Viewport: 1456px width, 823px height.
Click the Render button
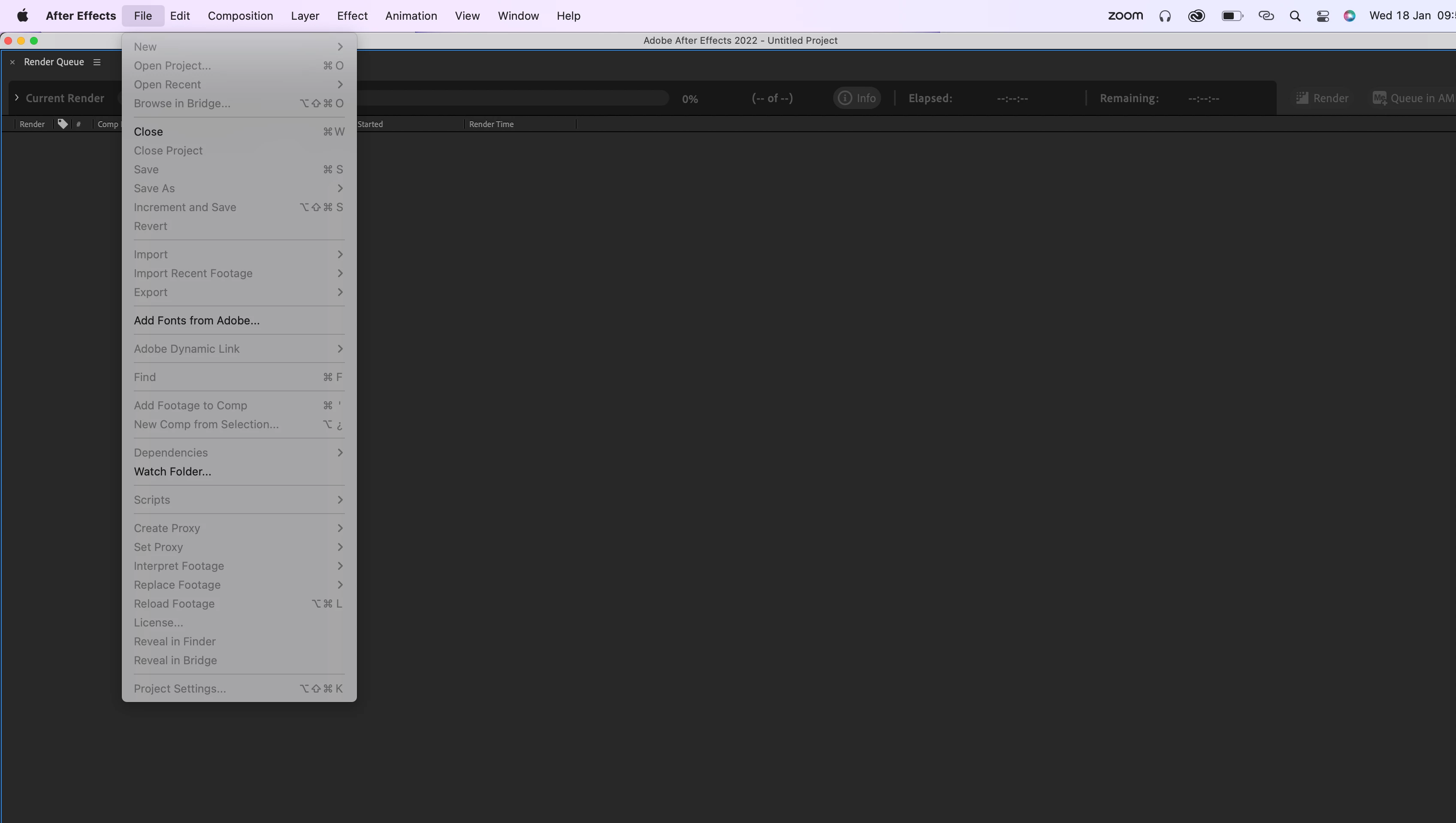[1321, 98]
